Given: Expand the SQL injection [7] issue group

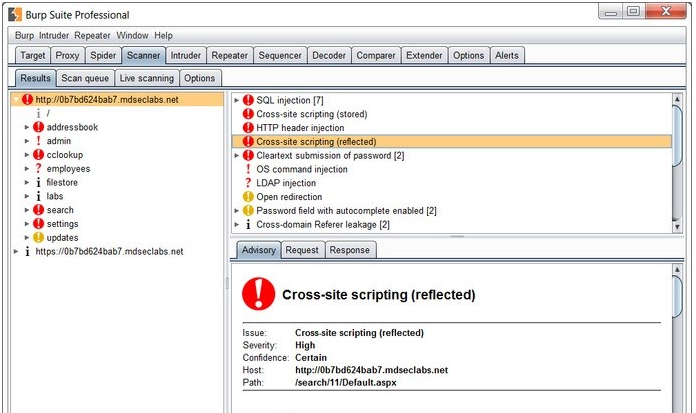Looking at the screenshot, I should (x=237, y=100).
